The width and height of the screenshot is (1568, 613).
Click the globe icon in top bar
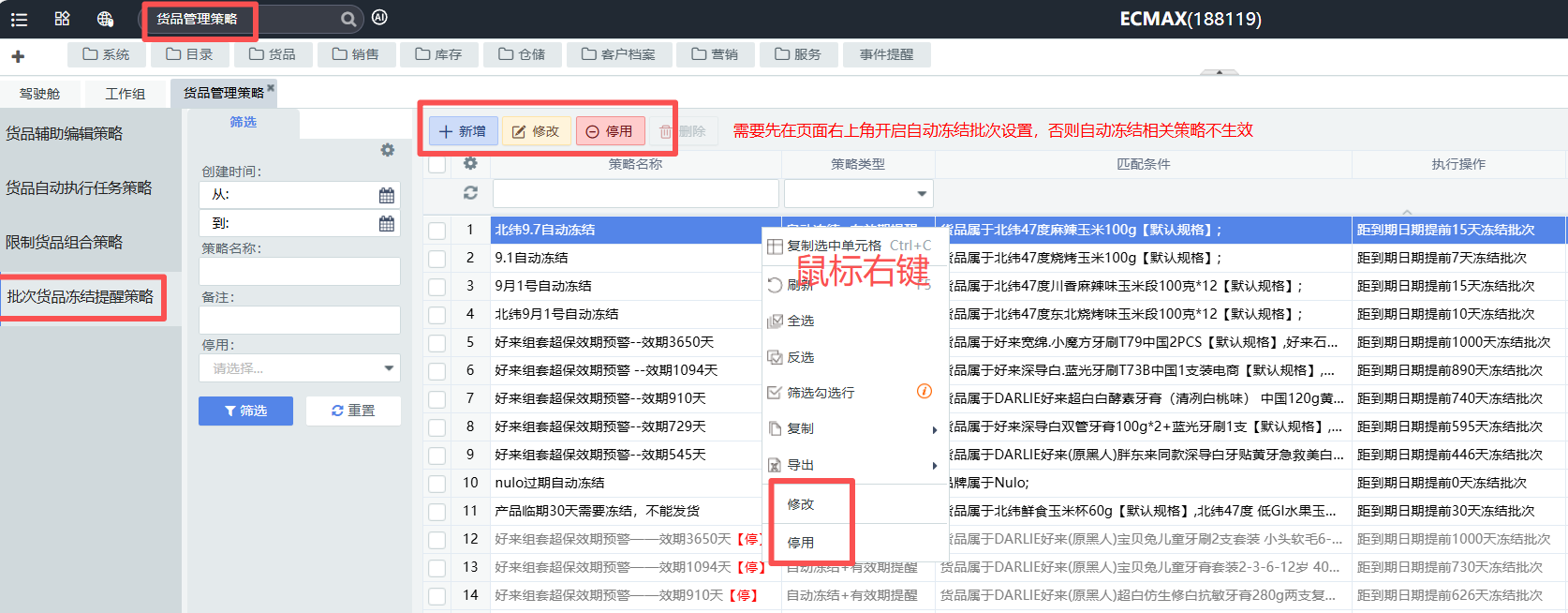105,19
